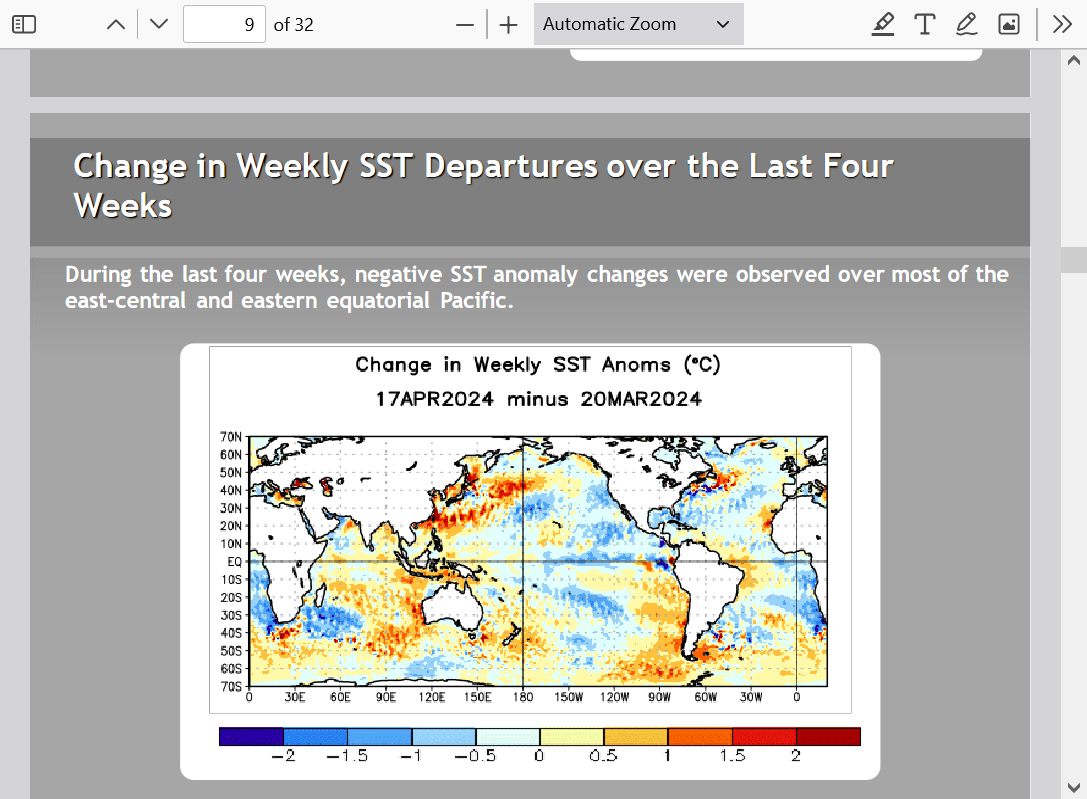The image size is (1087, 799).
Task: Click the '−2' value on the color scale
Action: tap(283, 755)
